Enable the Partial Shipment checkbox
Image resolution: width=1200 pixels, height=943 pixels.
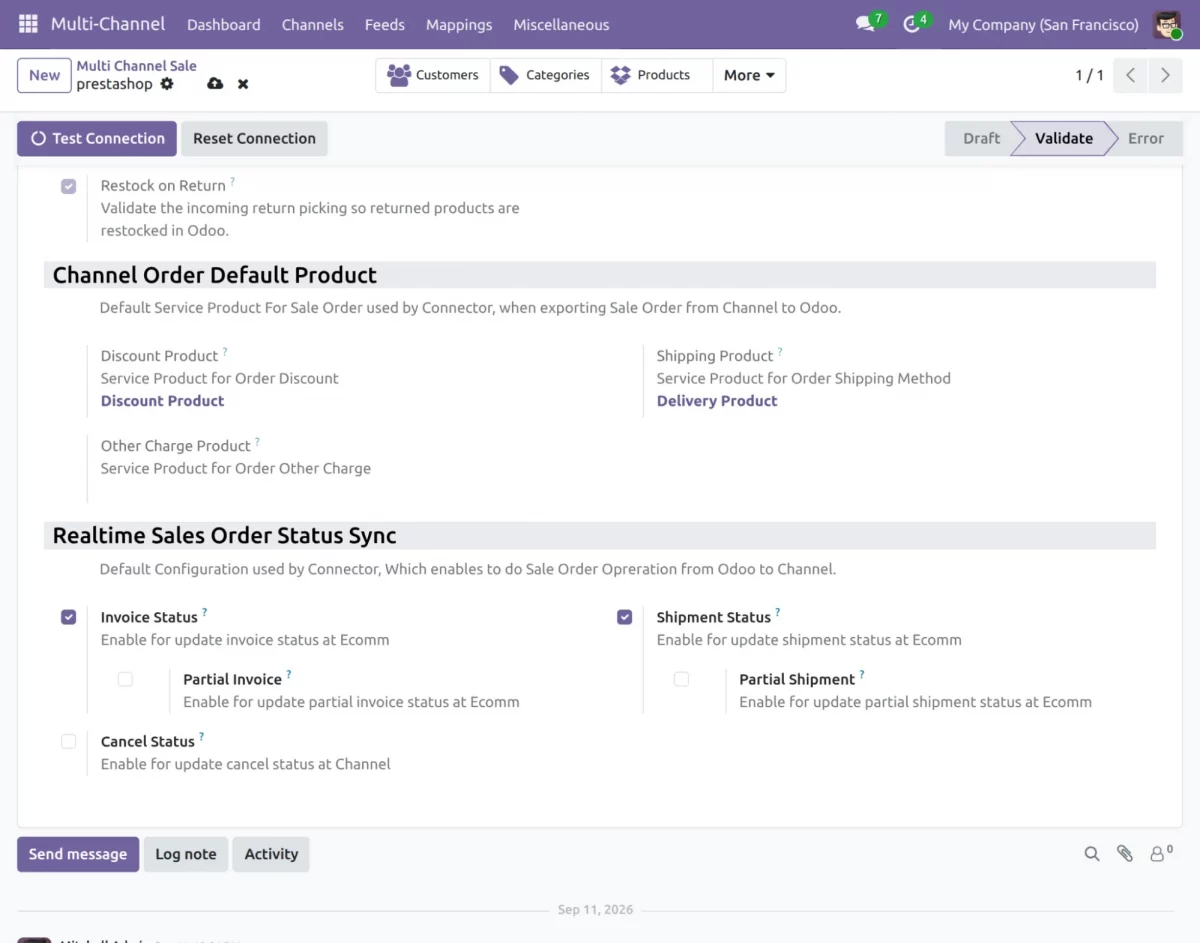click(x=681, y=679)
